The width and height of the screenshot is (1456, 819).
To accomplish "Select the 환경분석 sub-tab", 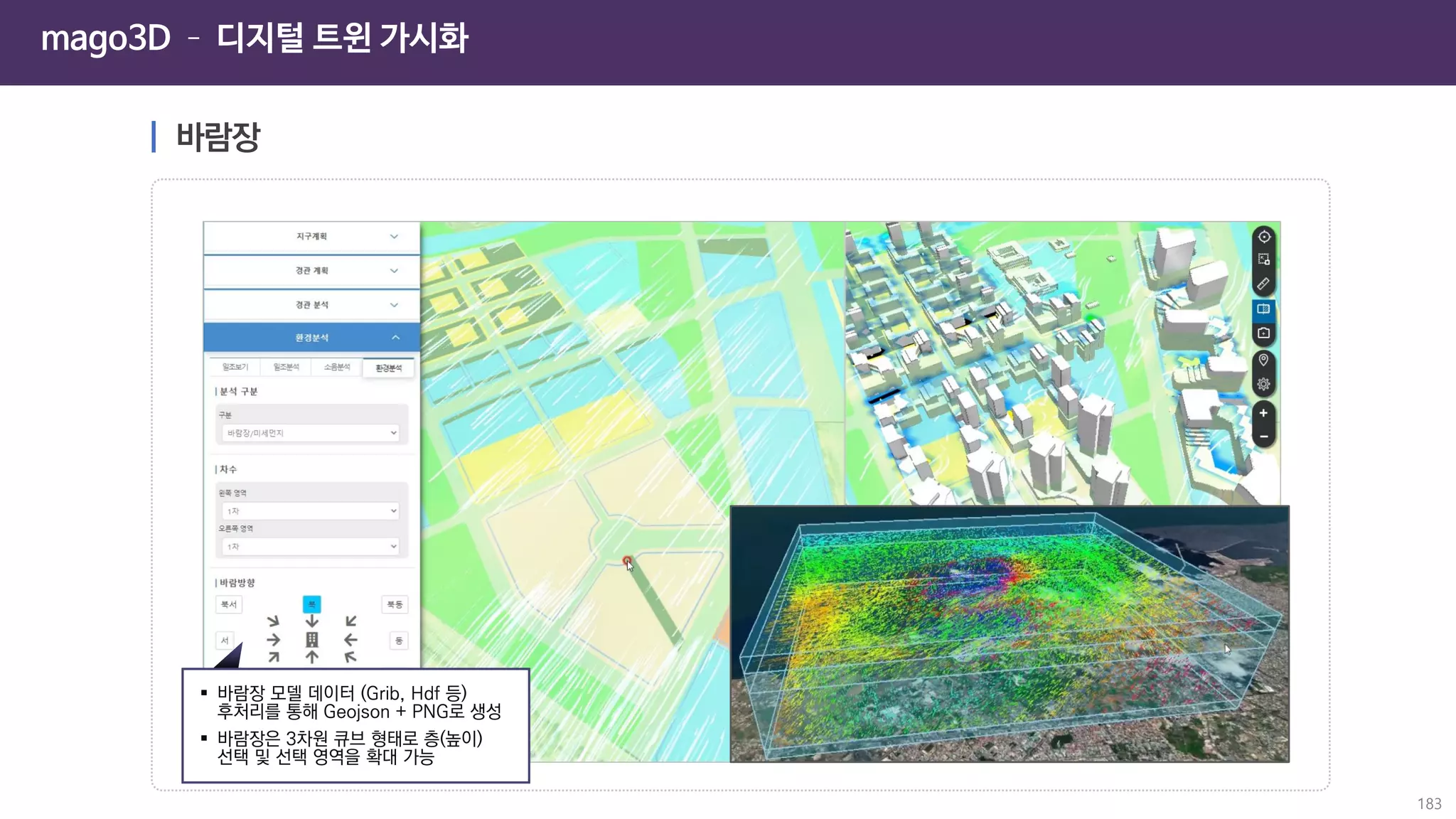I will point(388,368).
